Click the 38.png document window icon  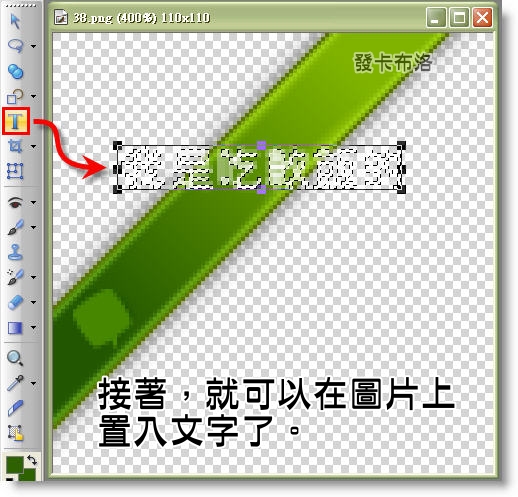[61, 17]
